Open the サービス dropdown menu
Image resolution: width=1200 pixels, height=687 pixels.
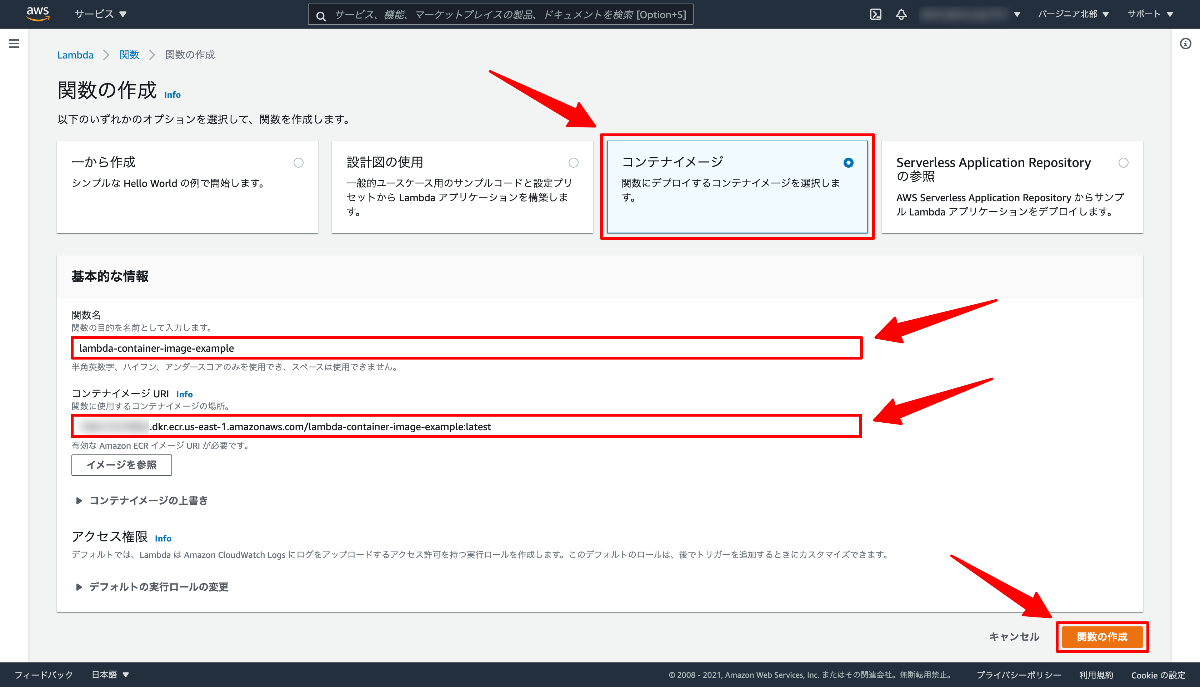coord(101,14)
